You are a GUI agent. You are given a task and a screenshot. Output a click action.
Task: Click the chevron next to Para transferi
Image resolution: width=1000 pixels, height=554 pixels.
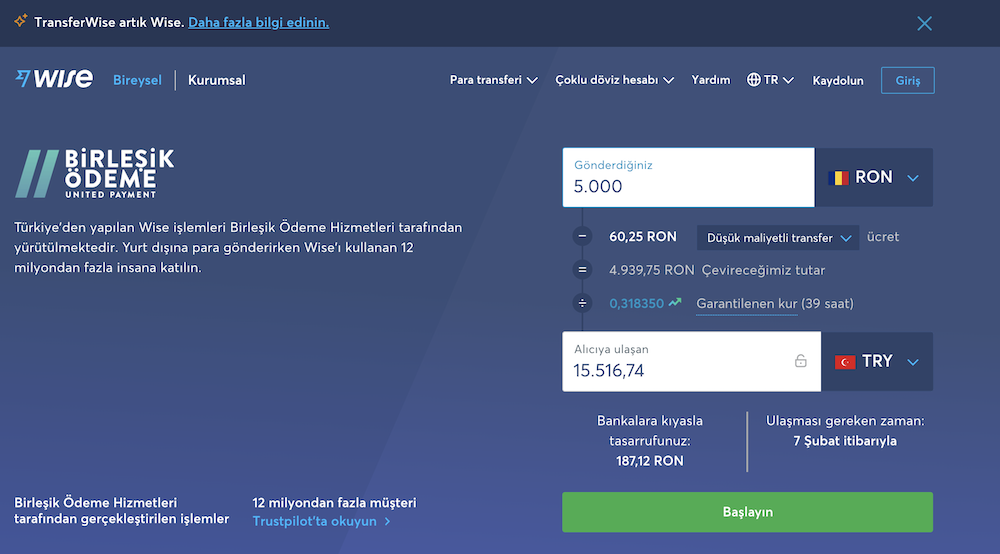pos(533,80)
